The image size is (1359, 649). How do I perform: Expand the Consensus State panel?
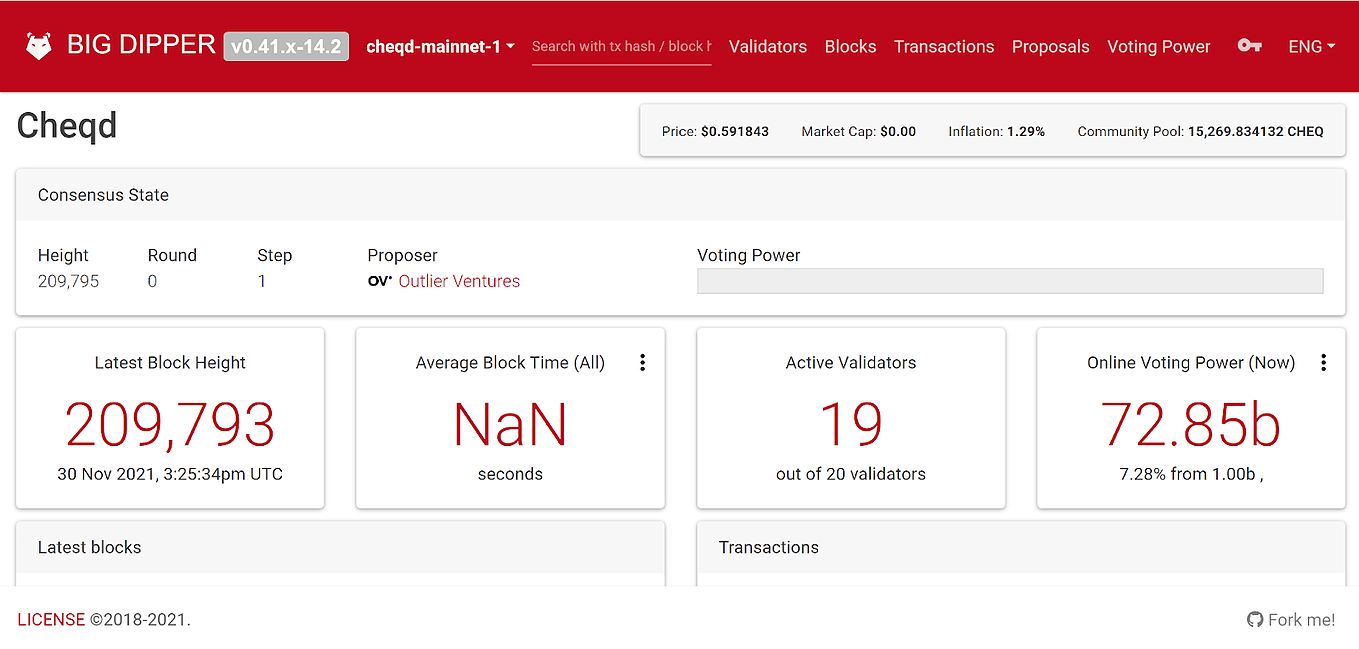point(103,195)
